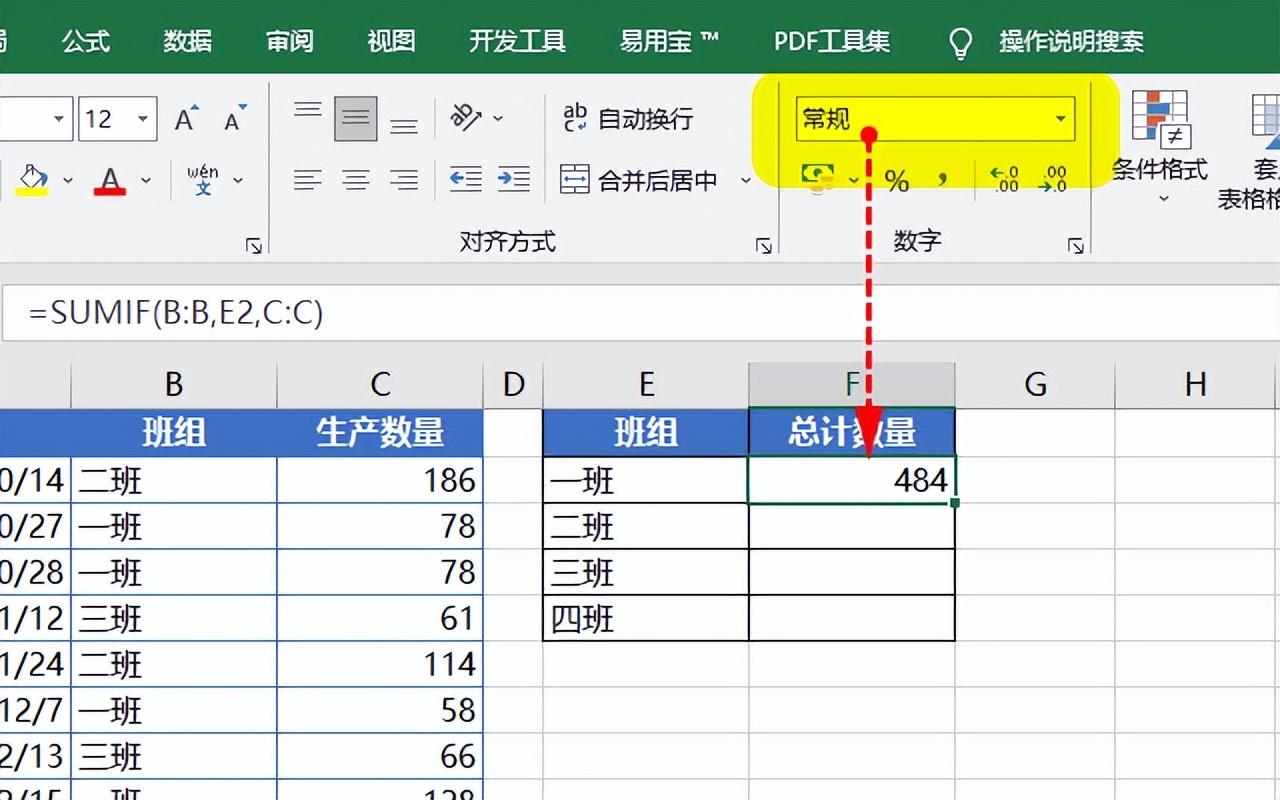Open the 条件格式 conditional formatting menu
The image size is (1280, 800).
click(x=1160, y=148)
